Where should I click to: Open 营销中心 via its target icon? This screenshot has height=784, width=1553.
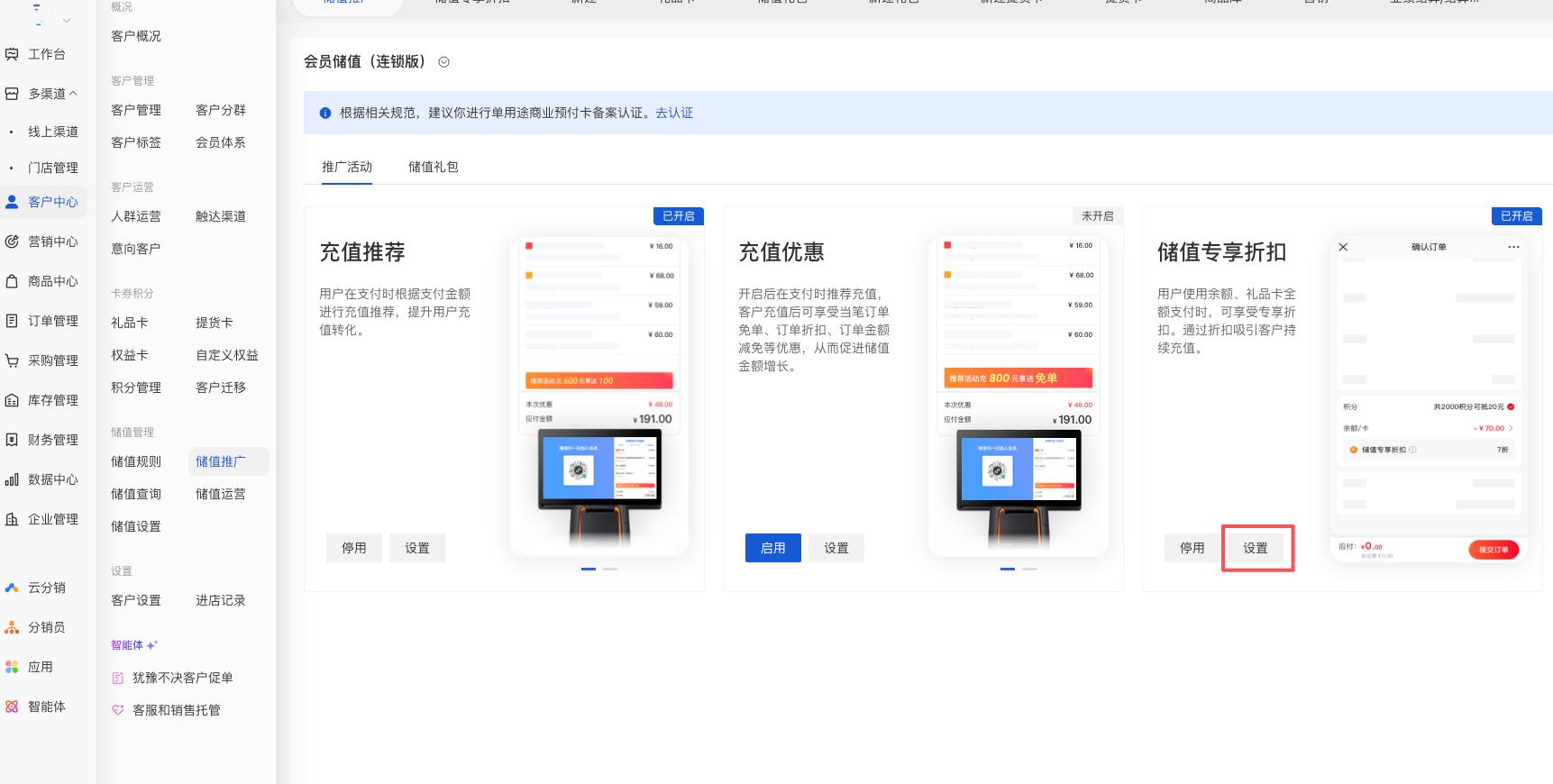(x=12, y=242)
